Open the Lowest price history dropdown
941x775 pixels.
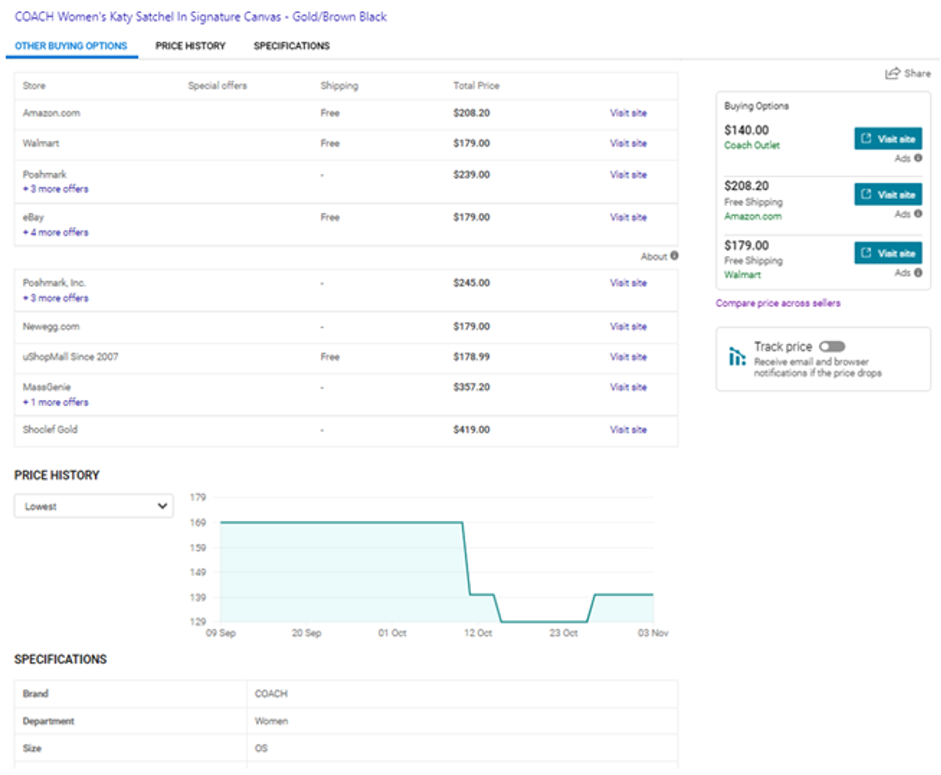[x=94, y=507]
